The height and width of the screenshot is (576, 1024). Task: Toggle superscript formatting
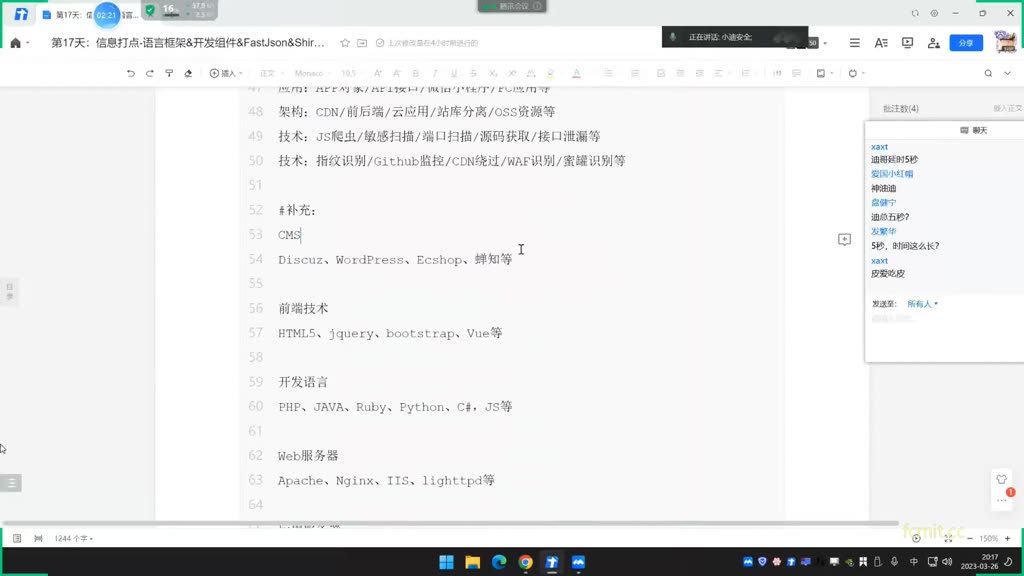coord(512,73)
